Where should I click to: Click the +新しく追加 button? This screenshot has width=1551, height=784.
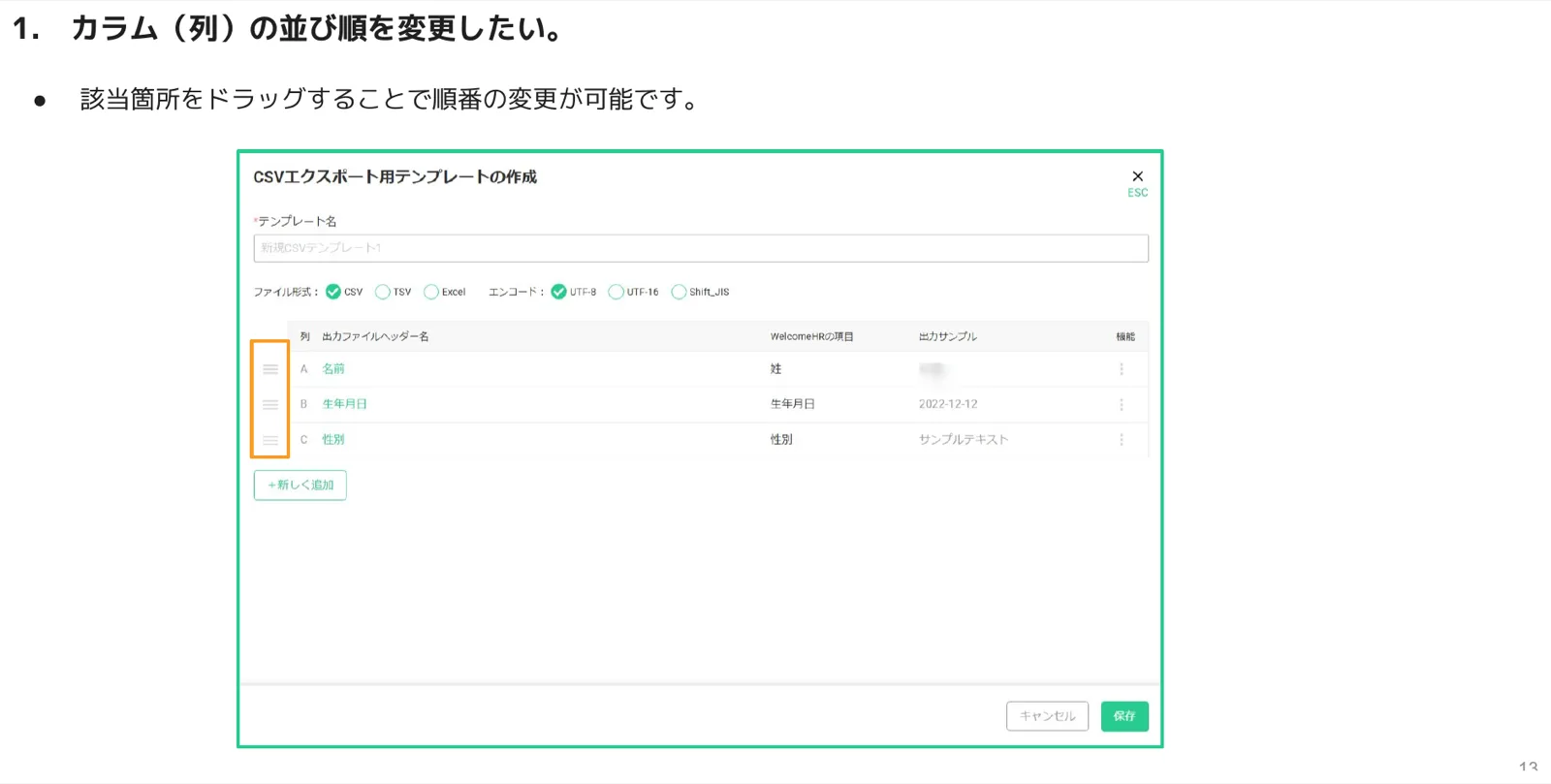301,485
